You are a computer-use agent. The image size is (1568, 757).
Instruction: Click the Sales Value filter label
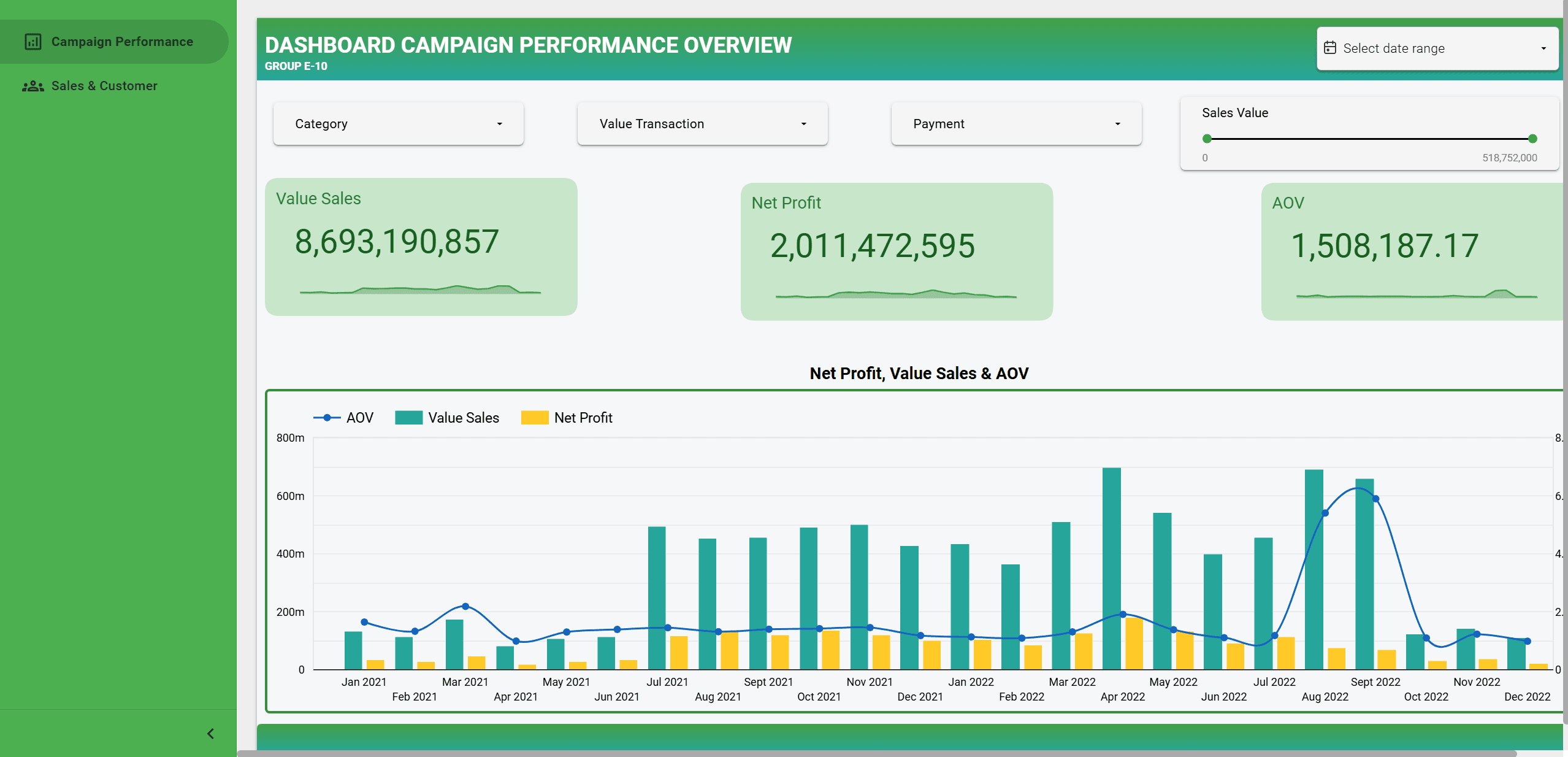pyautogui.click(x=1234, y=113)
